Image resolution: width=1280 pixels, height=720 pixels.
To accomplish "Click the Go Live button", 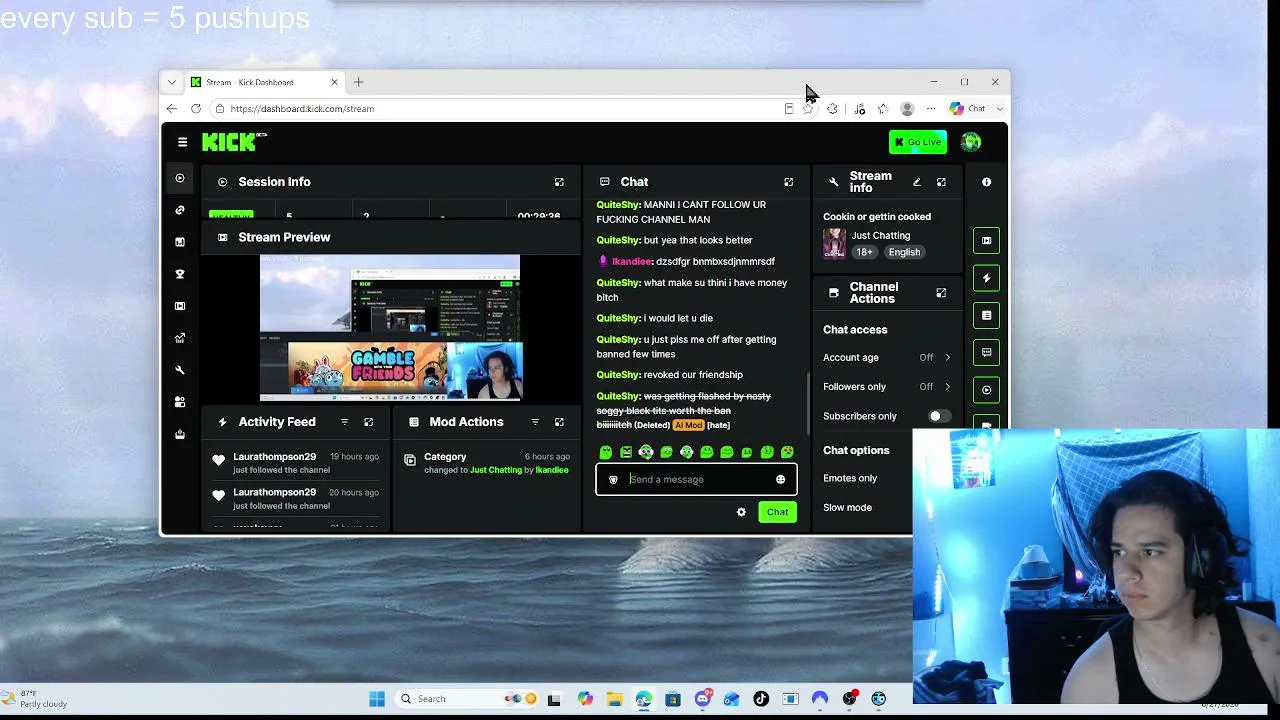I will click(918, 142).
